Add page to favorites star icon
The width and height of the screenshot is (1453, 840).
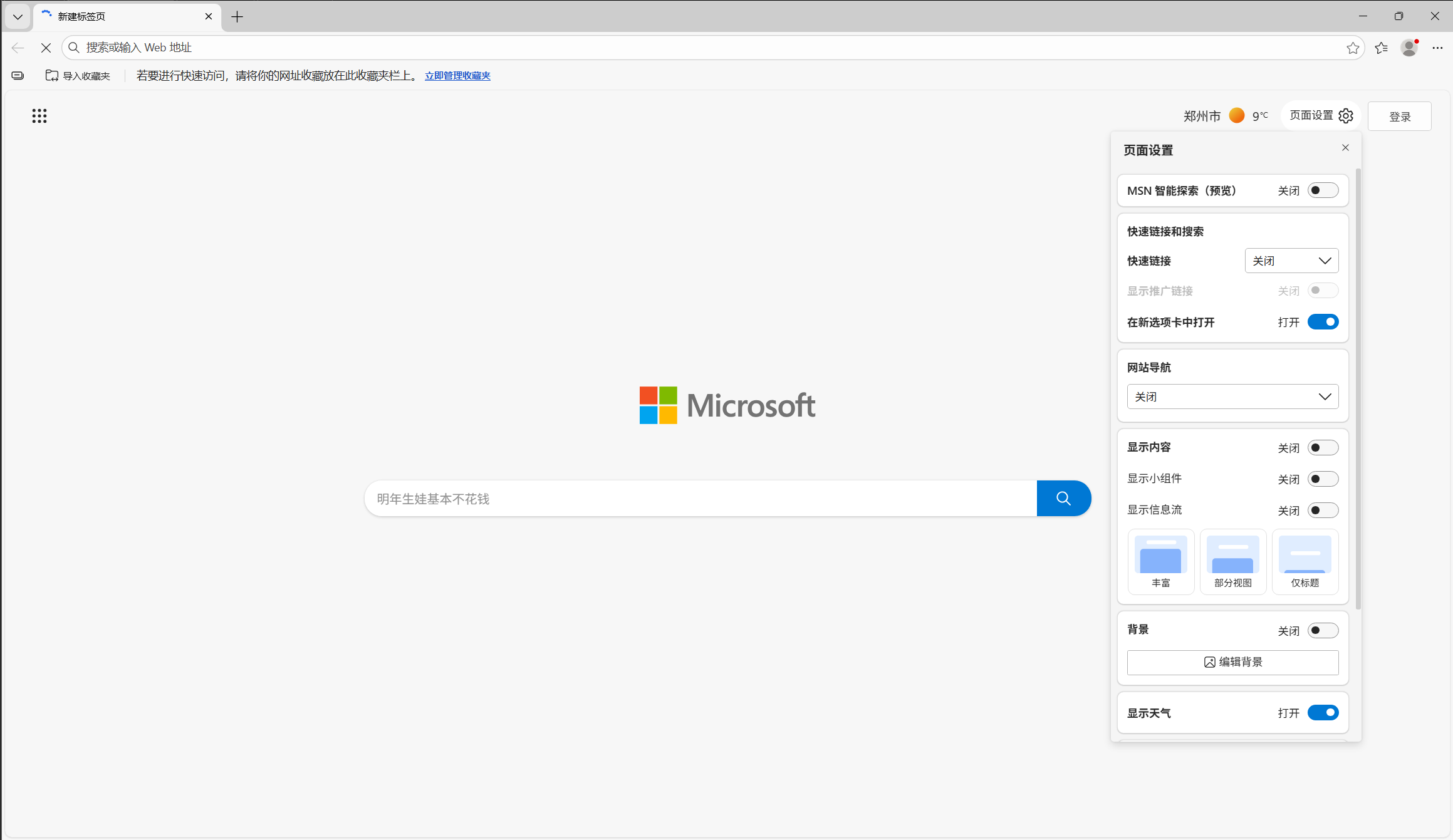tap(1353, 48)
